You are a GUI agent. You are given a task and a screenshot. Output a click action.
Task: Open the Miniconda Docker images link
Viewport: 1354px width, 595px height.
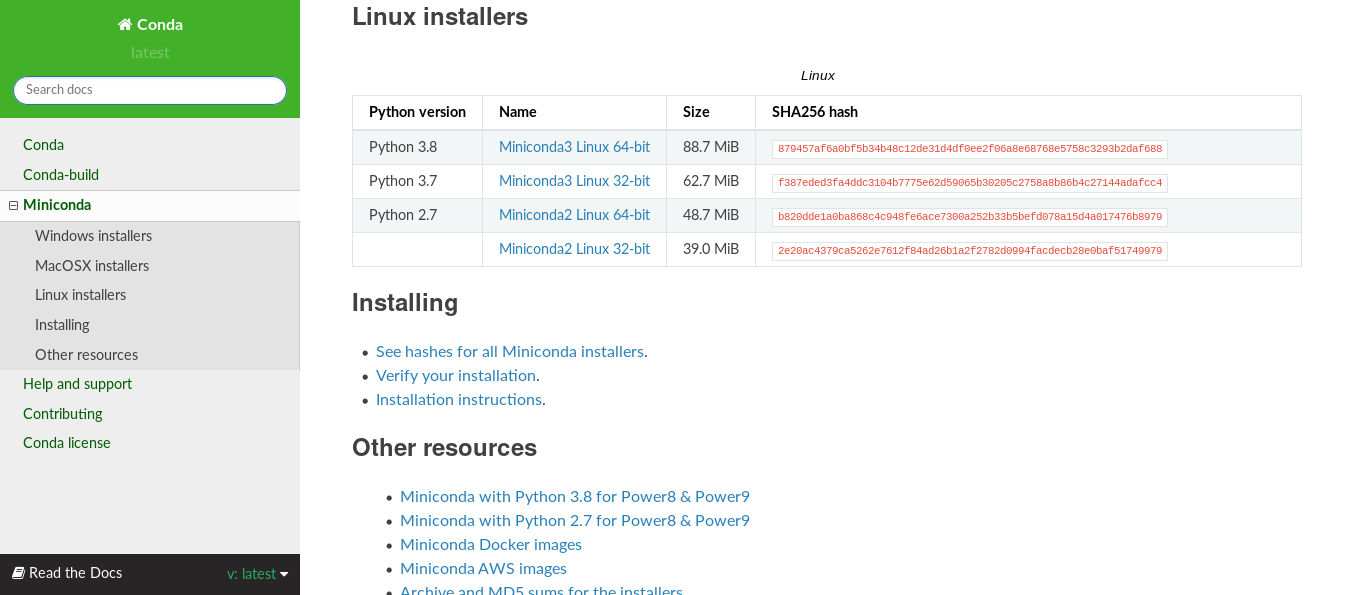click(x=490, y=545)
